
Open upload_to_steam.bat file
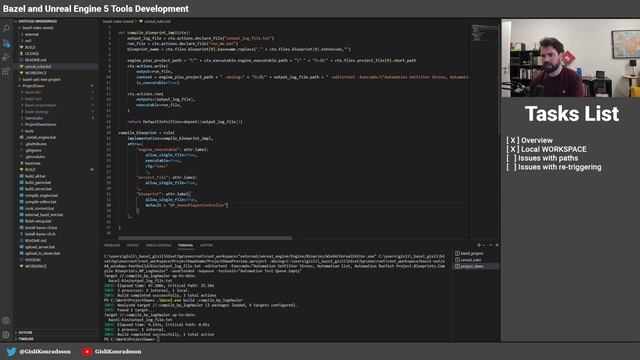[x=42, y=253]
